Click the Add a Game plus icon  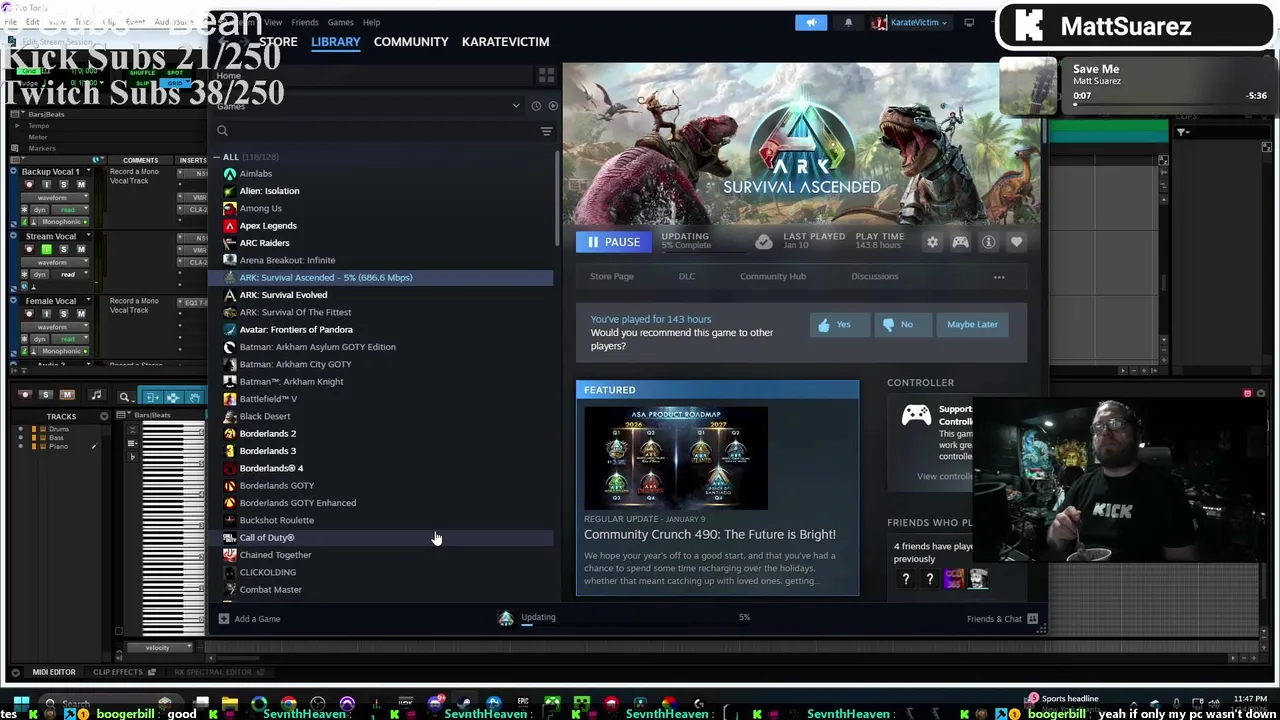point(223,619)
